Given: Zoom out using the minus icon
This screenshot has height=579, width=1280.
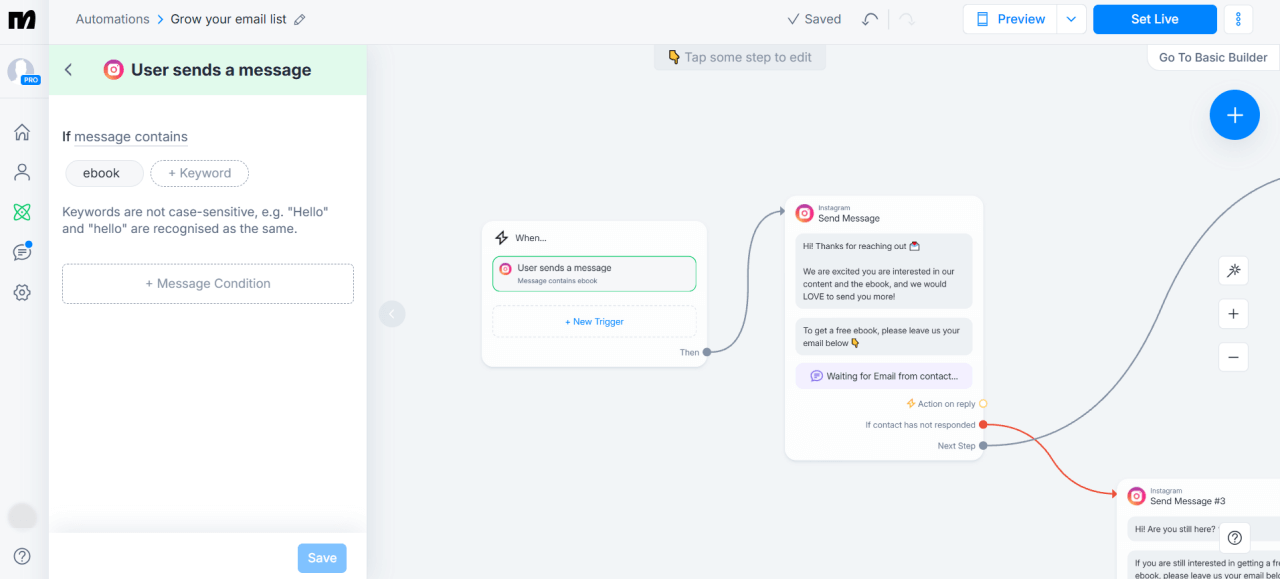Looking at the screenshot, I should (1233, 356).
